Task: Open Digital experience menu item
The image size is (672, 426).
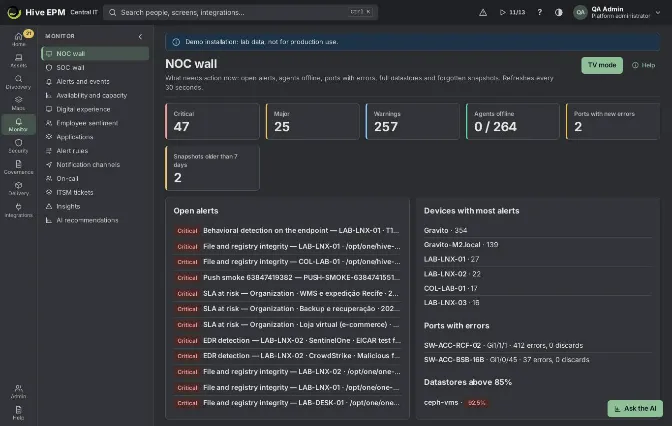Action: (x=95, y=109)
